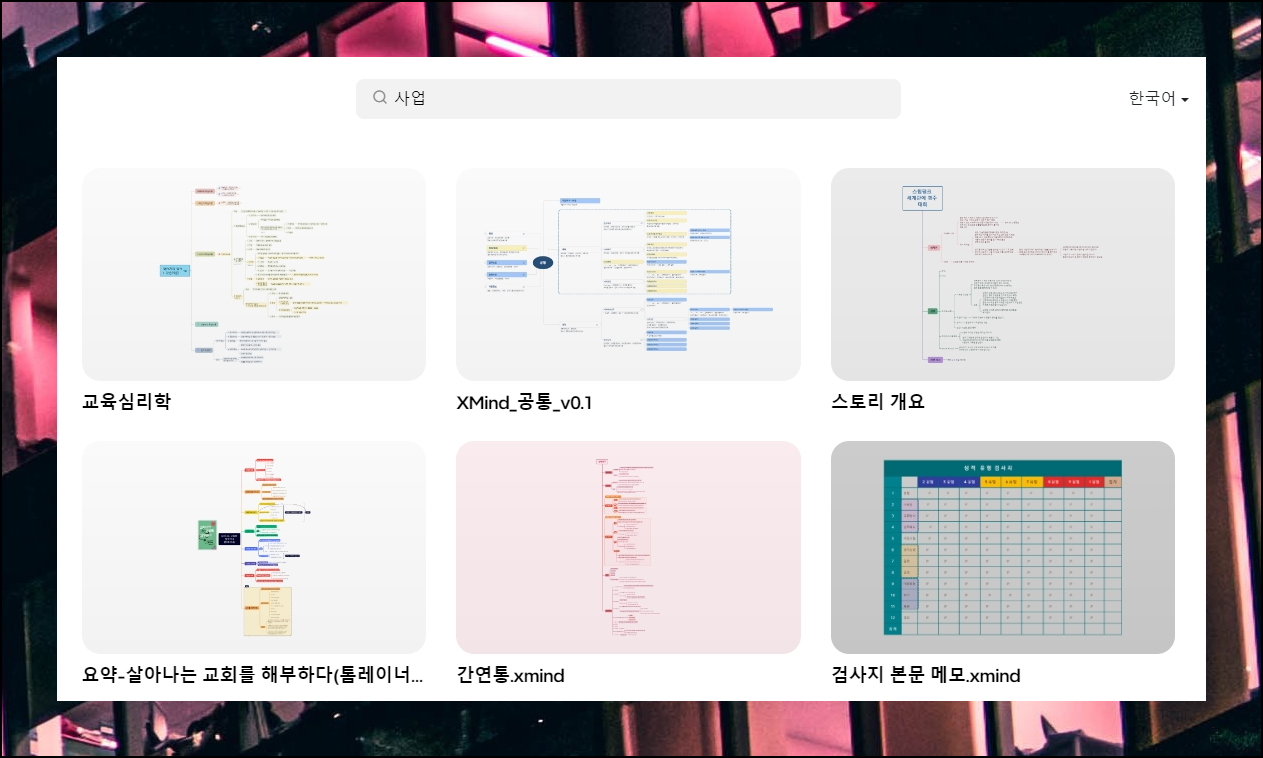The height and width of the screenshot is (758, 1263).
Task: Open the 간연통.xmind pink thumbnail
Action: coord(628,547)
